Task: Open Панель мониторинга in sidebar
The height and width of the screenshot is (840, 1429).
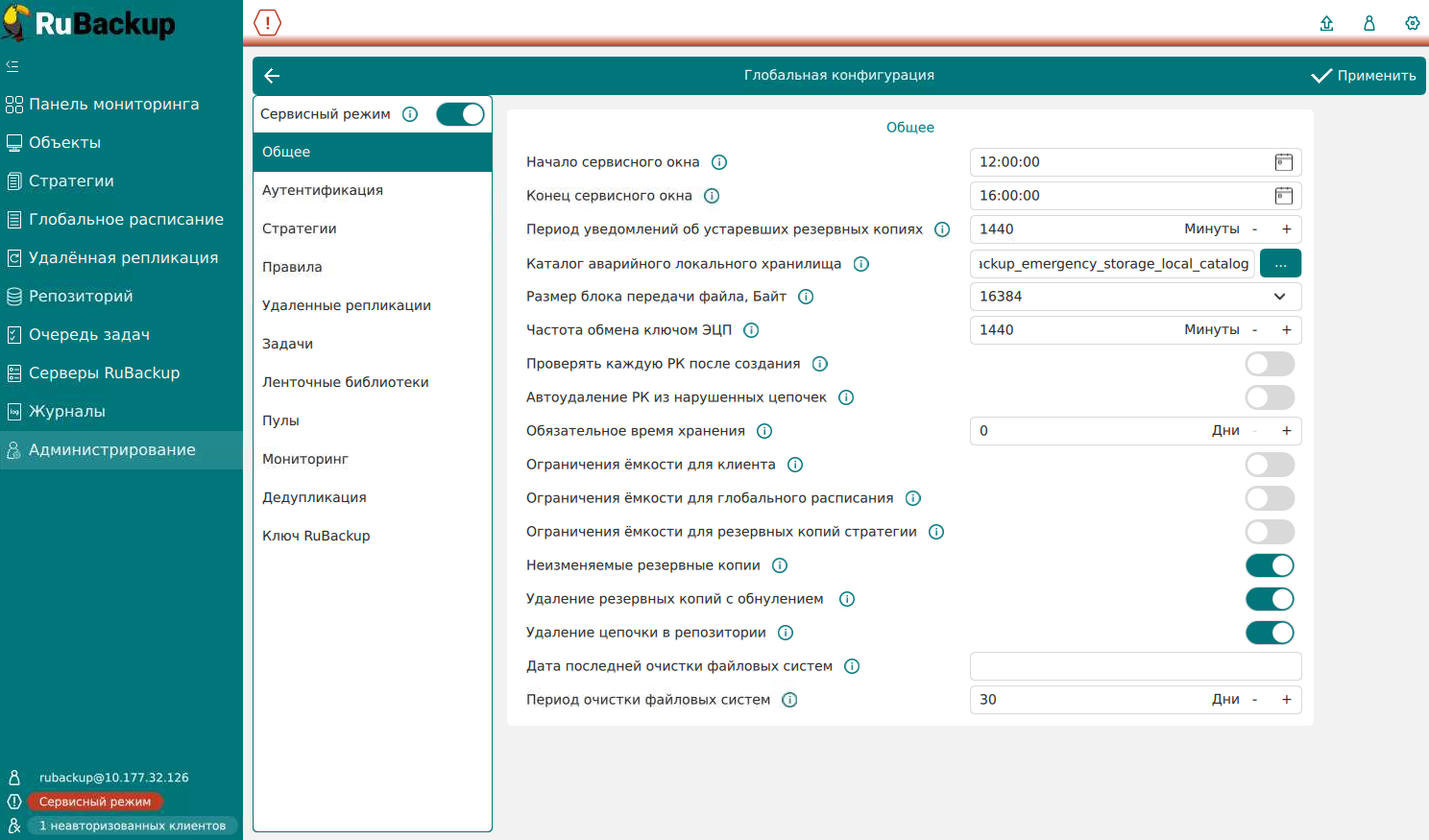Action: click(121, 105)
